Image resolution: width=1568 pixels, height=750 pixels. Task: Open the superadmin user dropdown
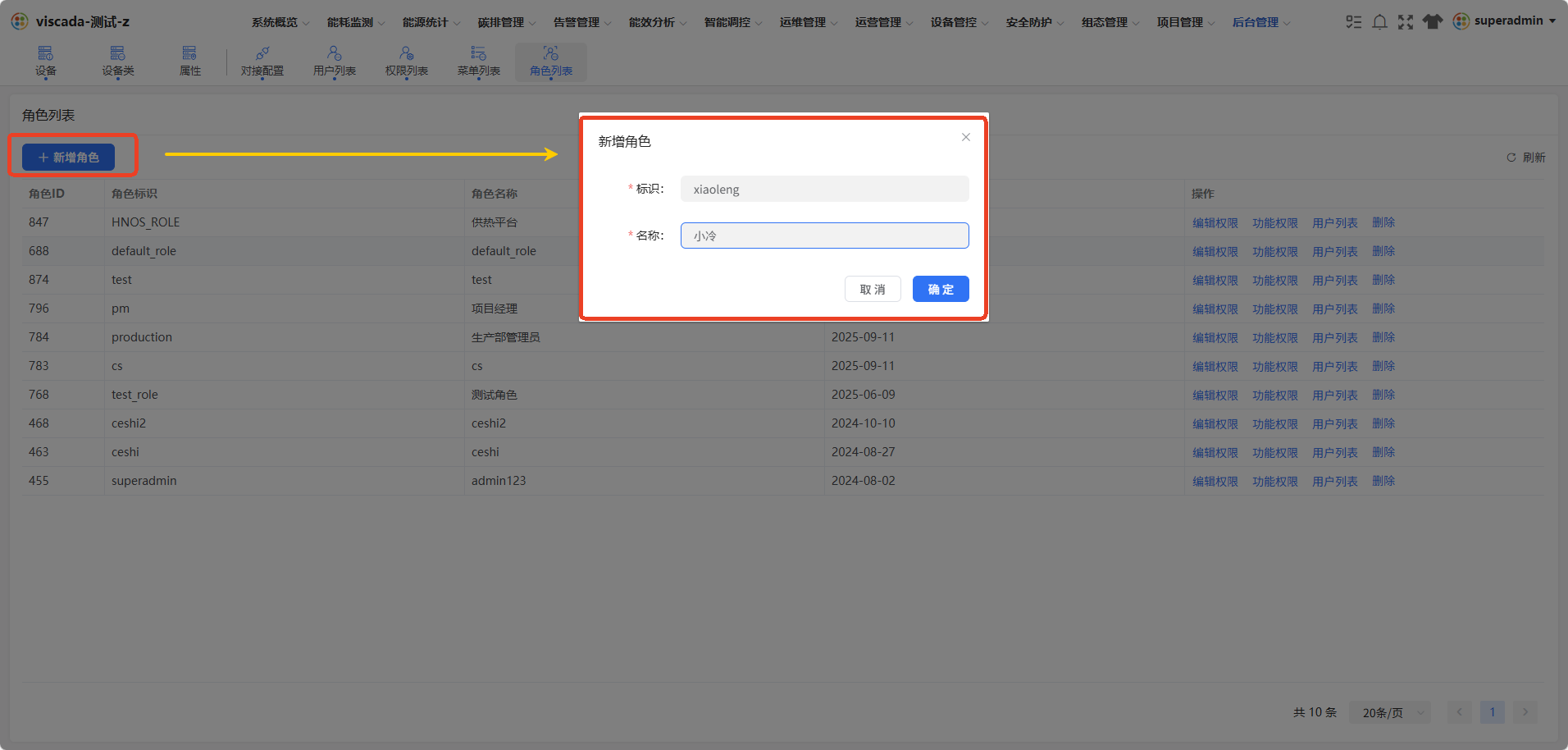pos(1514,21)
